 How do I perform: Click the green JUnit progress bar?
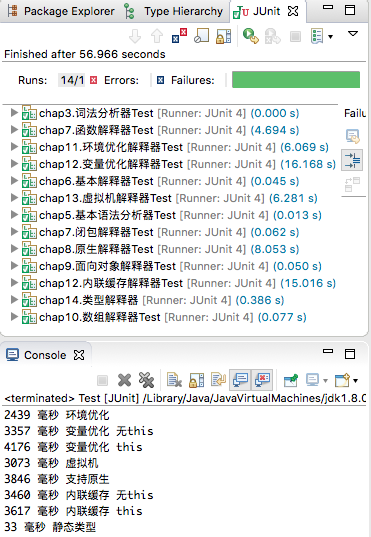point(296,80)
